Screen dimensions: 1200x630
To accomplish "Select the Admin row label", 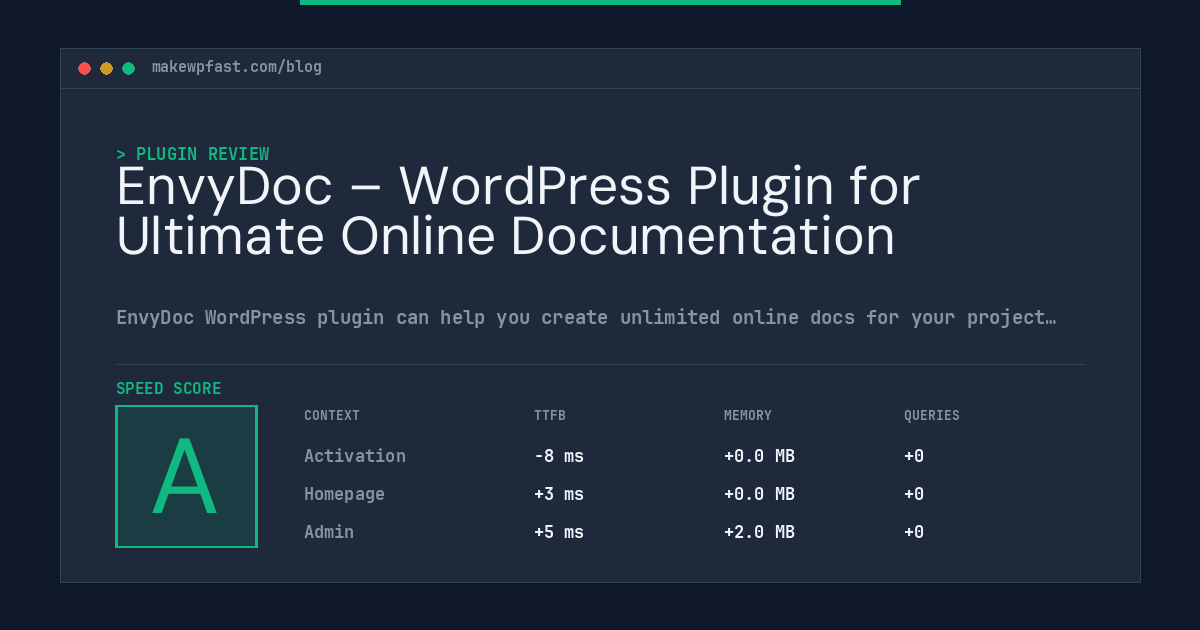I will click(x=329, y=532).
